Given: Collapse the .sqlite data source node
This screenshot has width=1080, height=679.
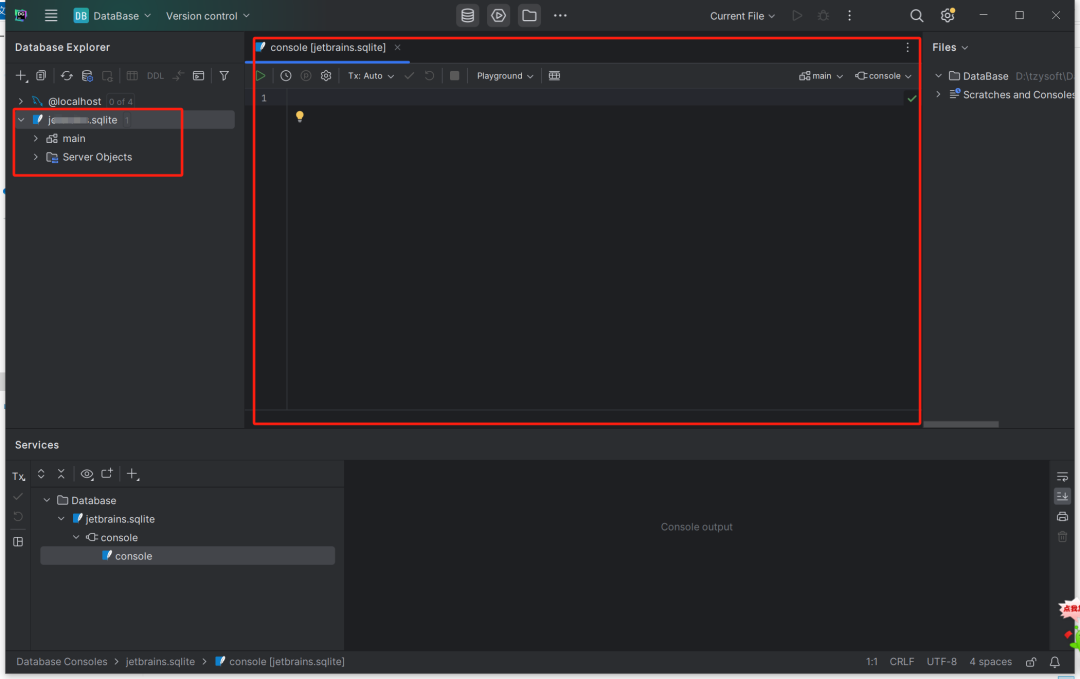Looking at the screenshot, I should pos(21,120).
